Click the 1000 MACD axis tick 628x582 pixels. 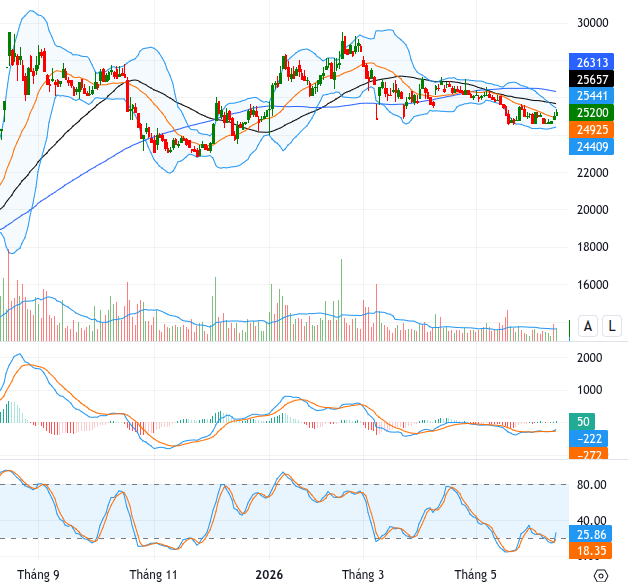tap(589, 390)
